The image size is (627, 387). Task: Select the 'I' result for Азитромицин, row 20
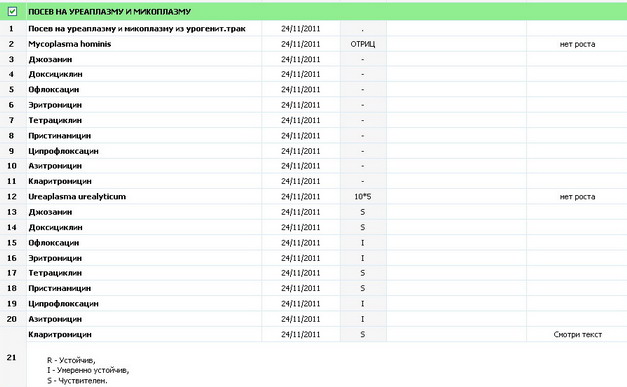pos(363,319)
